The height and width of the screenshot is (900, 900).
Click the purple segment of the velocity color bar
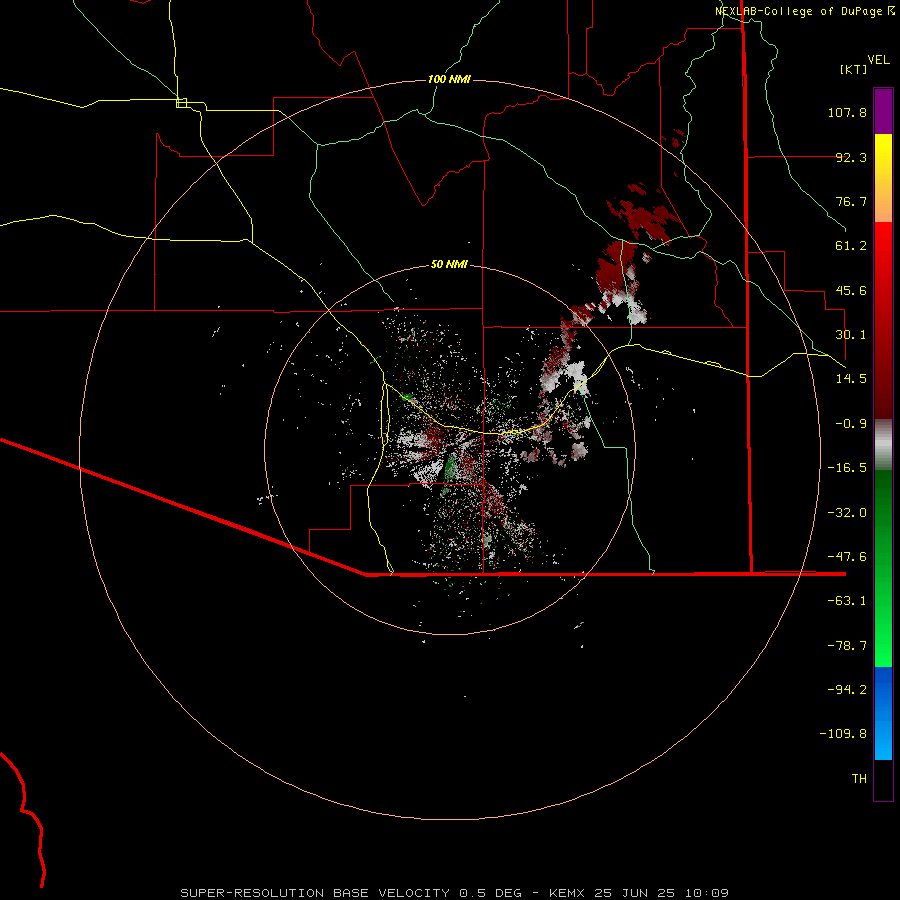(x=883, y=112)
